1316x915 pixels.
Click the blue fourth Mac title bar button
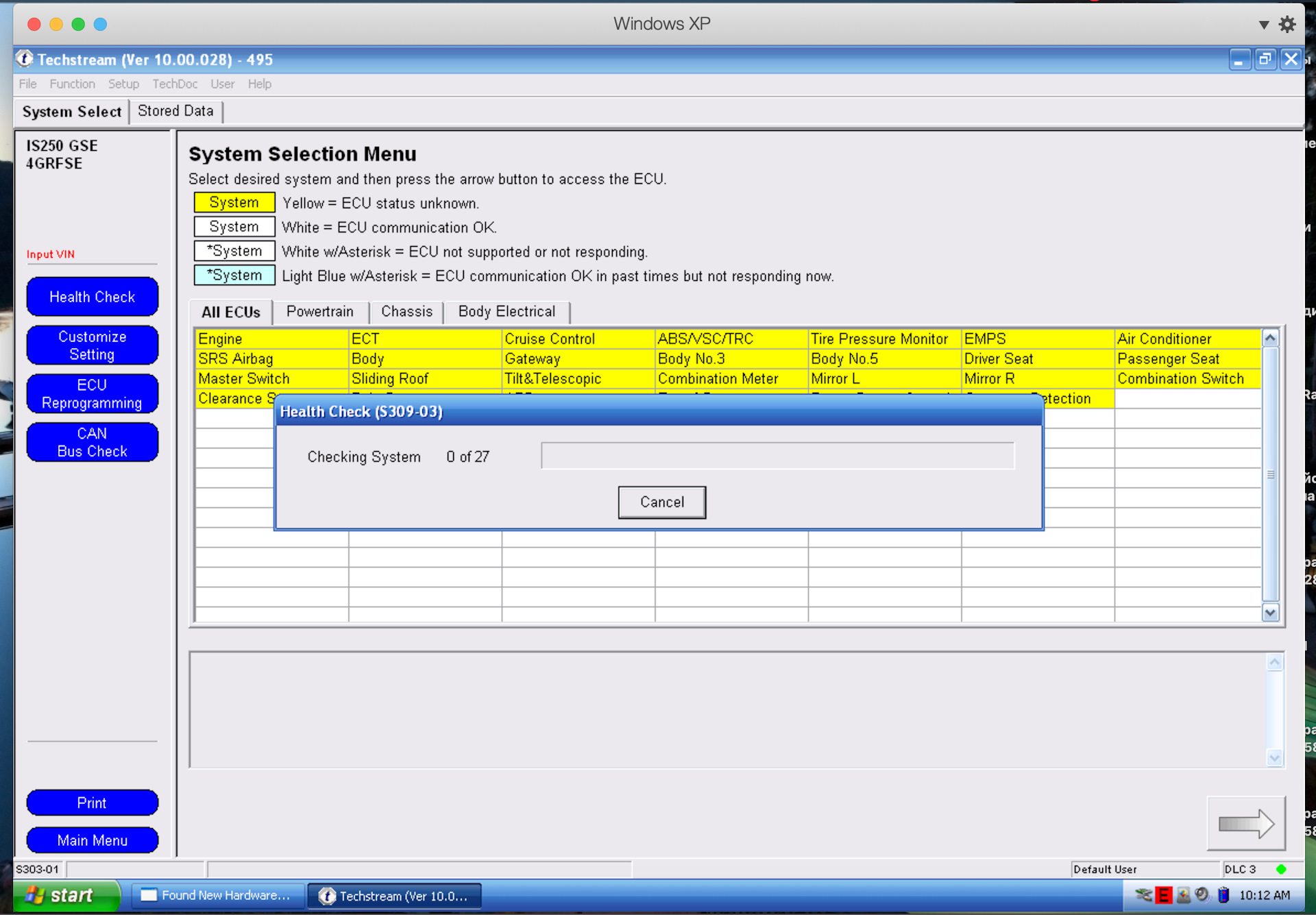point(100,25)
